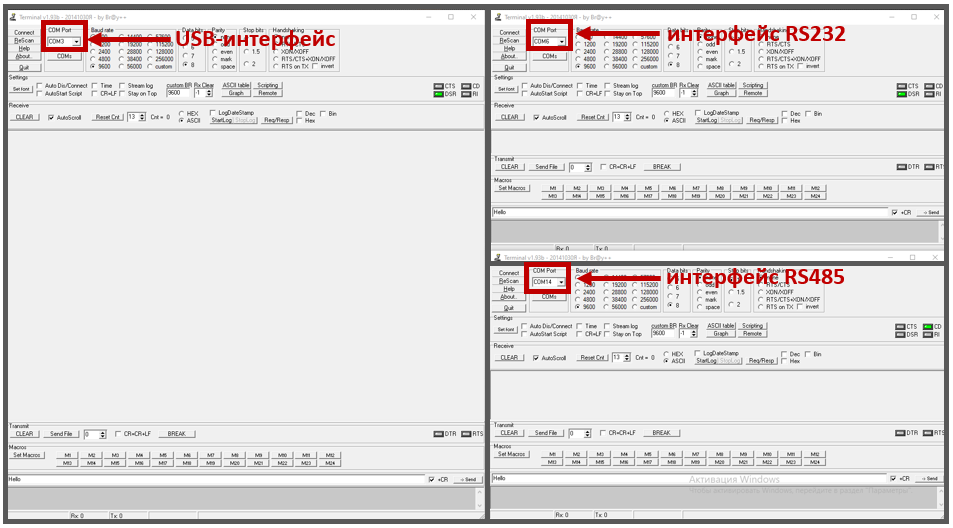The height and width of the screenshot is (528, 953).
Task: Open ASCII table in the COM3 window
Action: pyautogui.click(x=235, y=85)
